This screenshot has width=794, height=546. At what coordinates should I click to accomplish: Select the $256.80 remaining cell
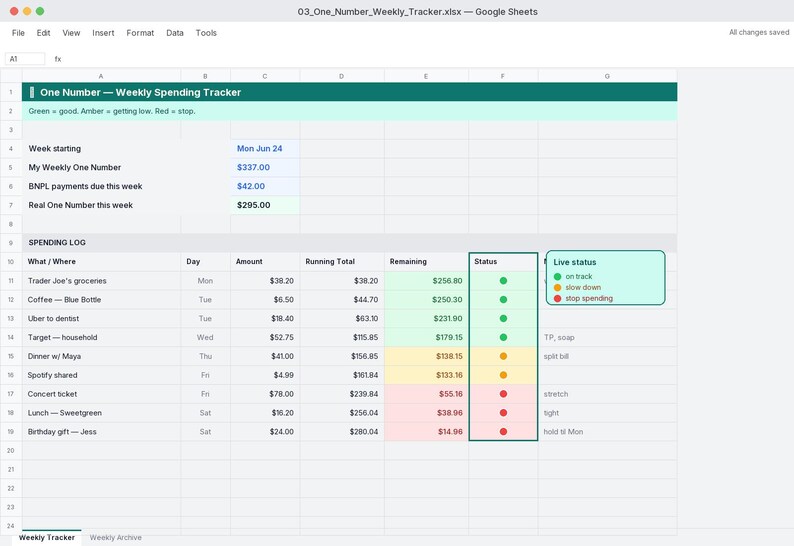coord(426,281)
